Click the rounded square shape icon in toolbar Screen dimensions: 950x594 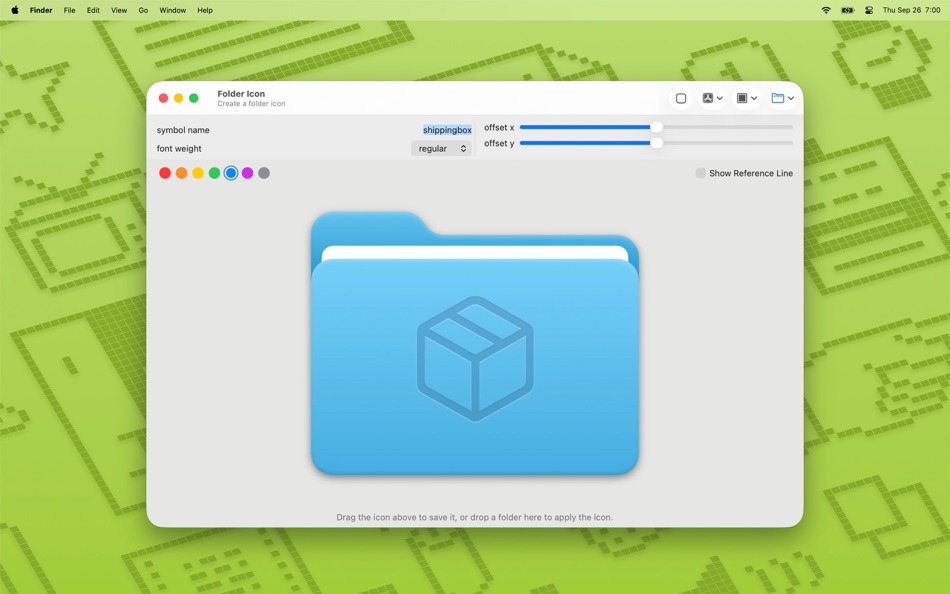(x=681, y=98)
